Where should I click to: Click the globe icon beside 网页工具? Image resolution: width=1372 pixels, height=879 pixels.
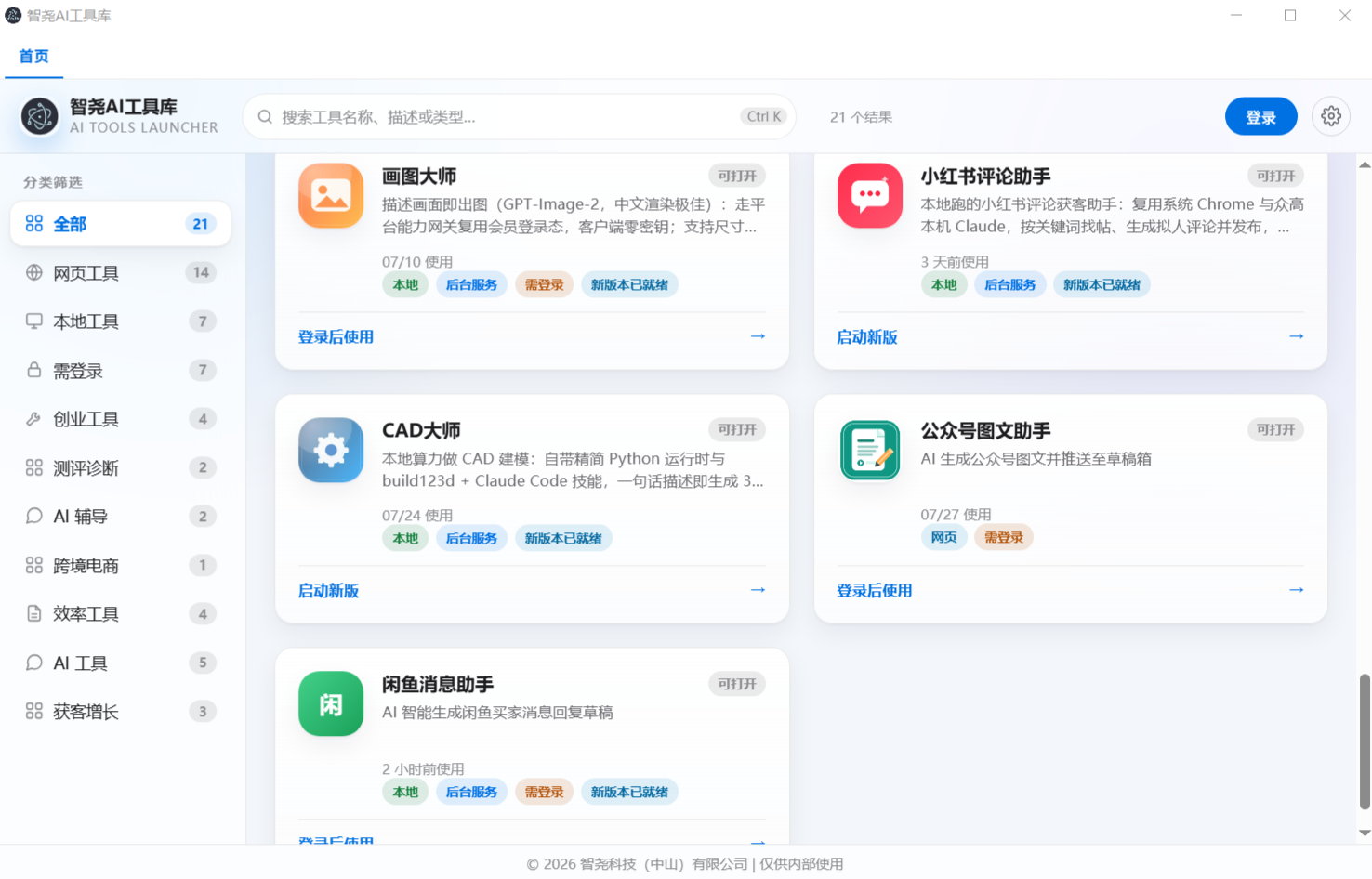pos(34,272)
